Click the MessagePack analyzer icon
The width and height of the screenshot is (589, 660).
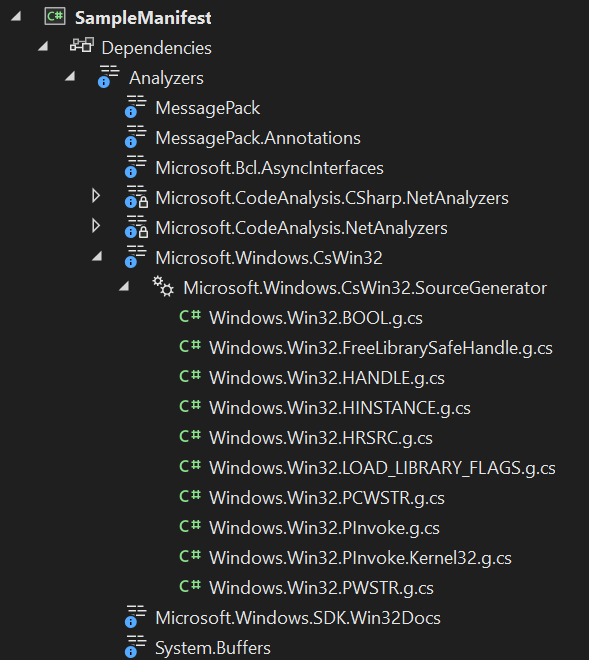coord(136,106)
